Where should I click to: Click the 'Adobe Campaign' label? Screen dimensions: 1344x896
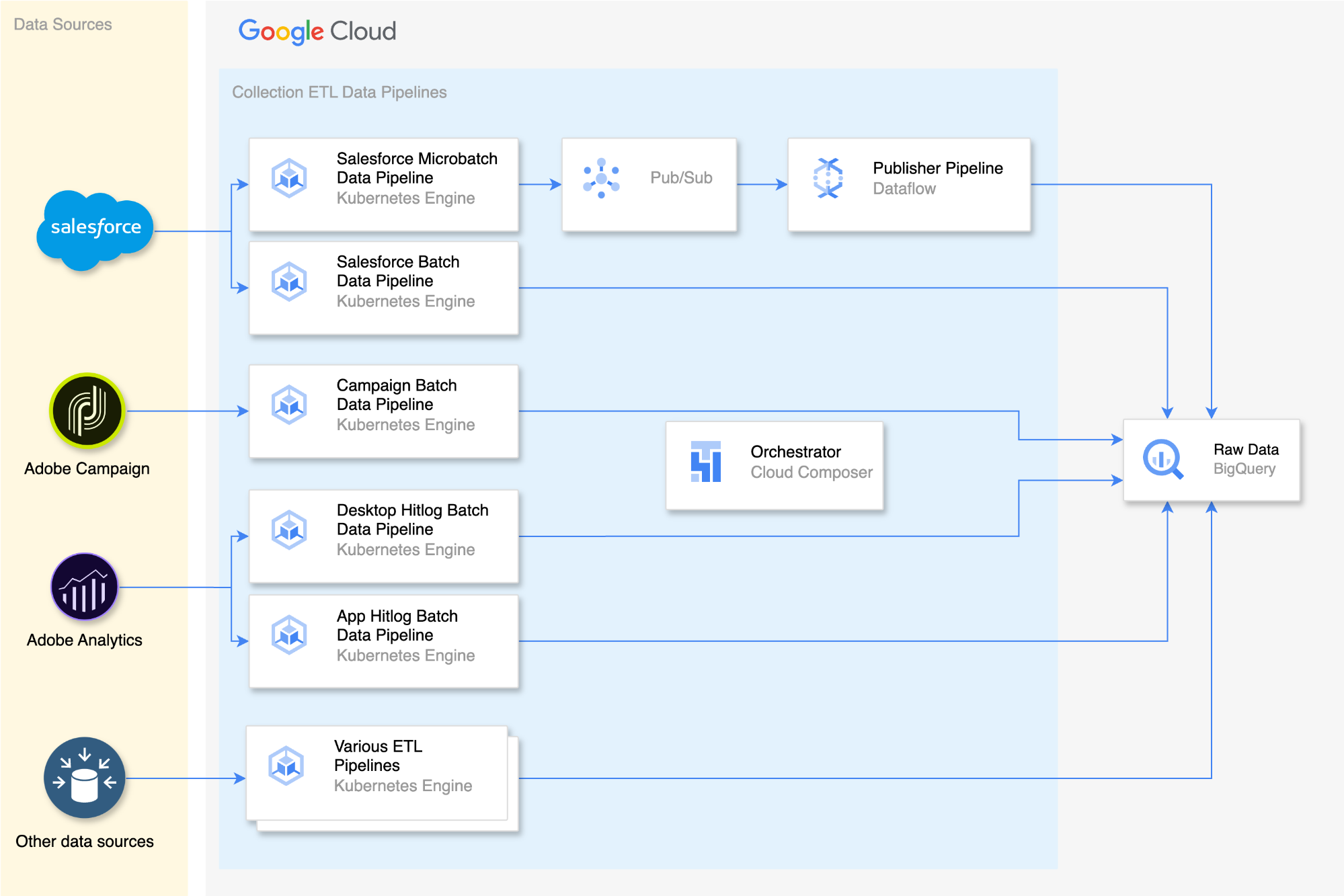[x=87, y=469]
